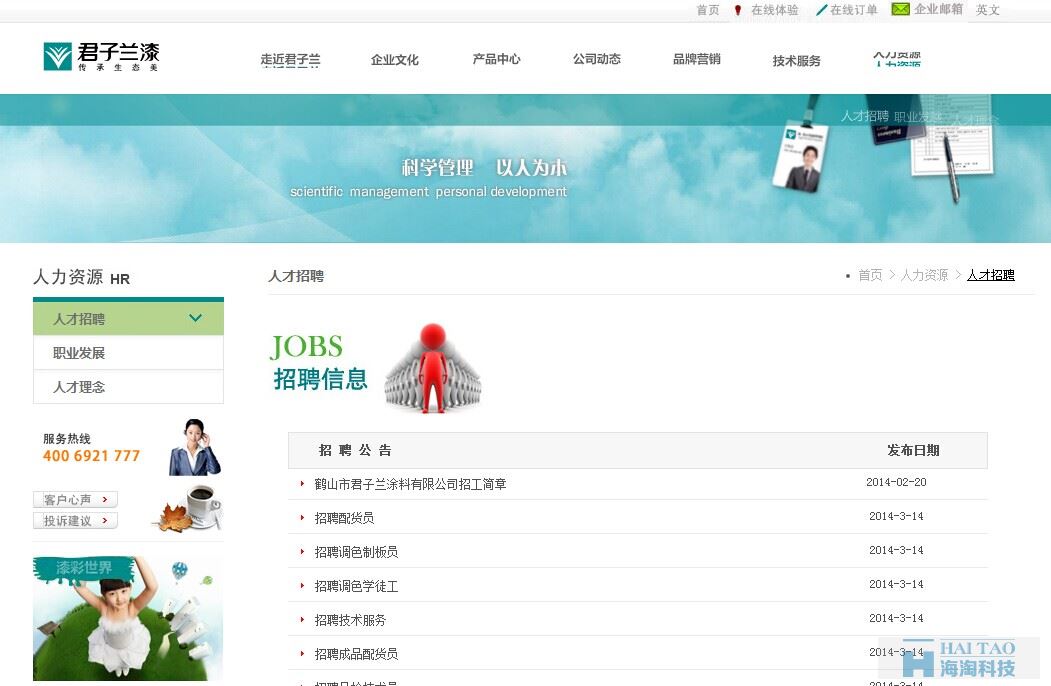Click the red bullet beside 招聘调色学徒工
The image size is (1051, 686).
tap(302, 585)
